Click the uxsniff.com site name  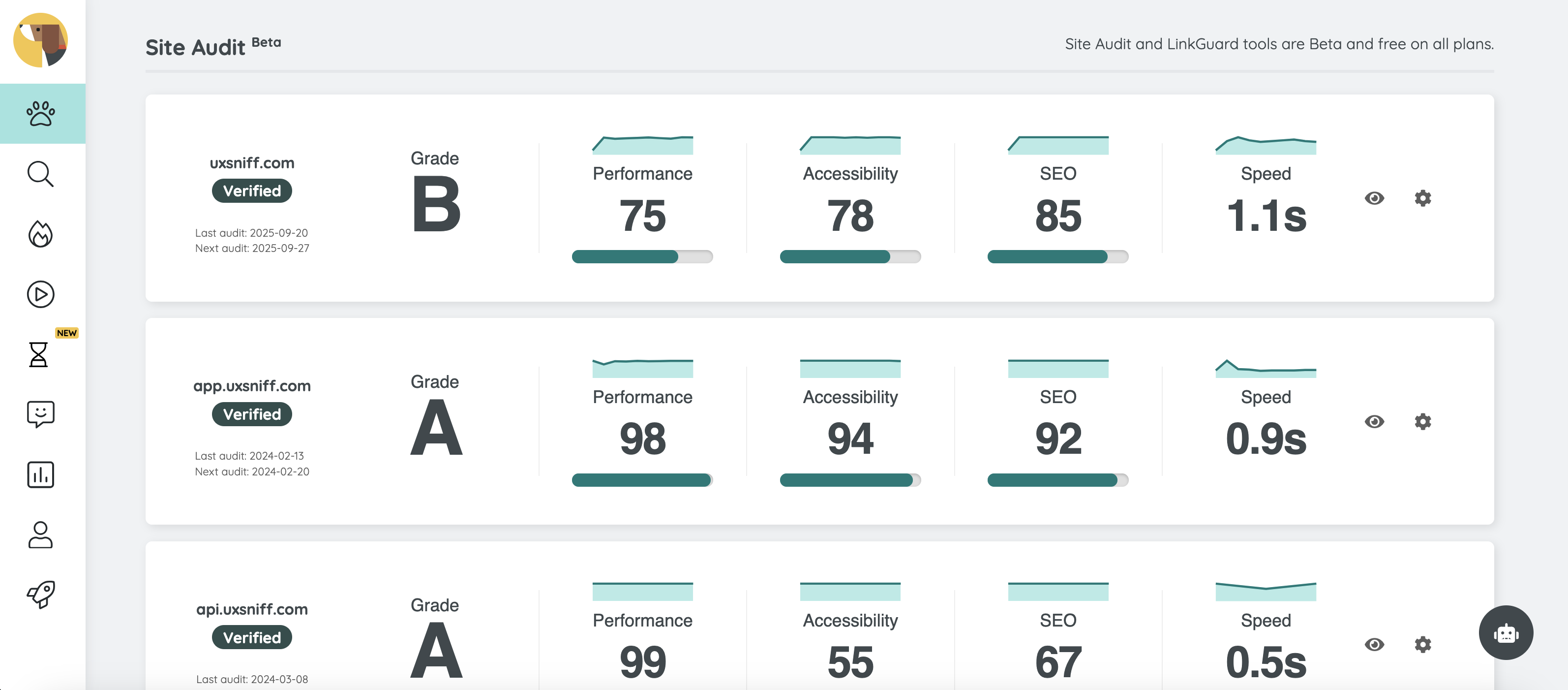point(252,163)
